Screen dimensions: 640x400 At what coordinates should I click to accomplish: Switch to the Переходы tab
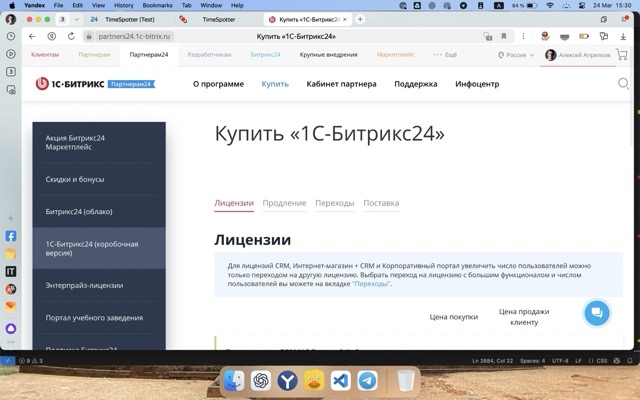point(334,203)
